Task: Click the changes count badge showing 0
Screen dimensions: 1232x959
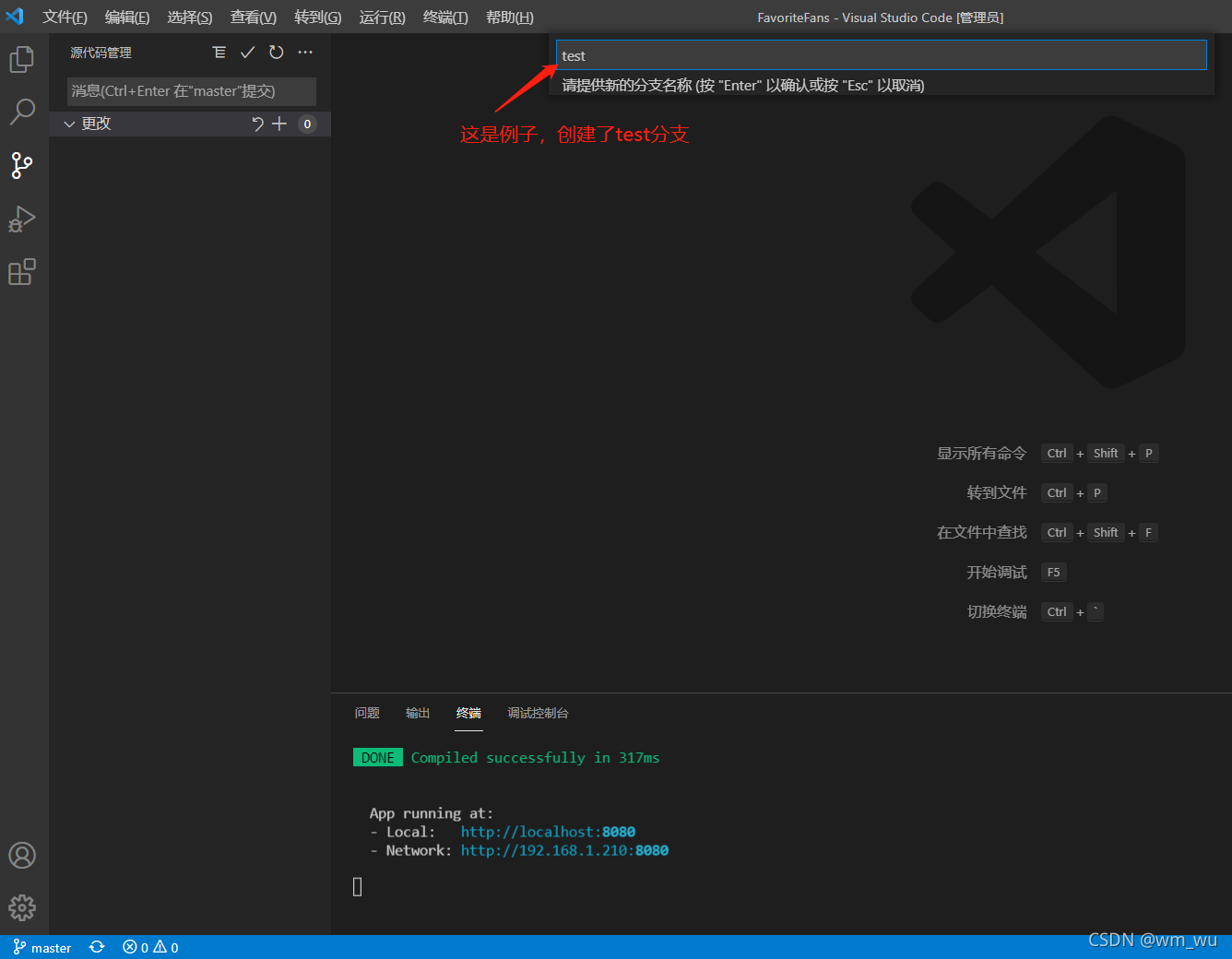Action: (x=307, y=124)
